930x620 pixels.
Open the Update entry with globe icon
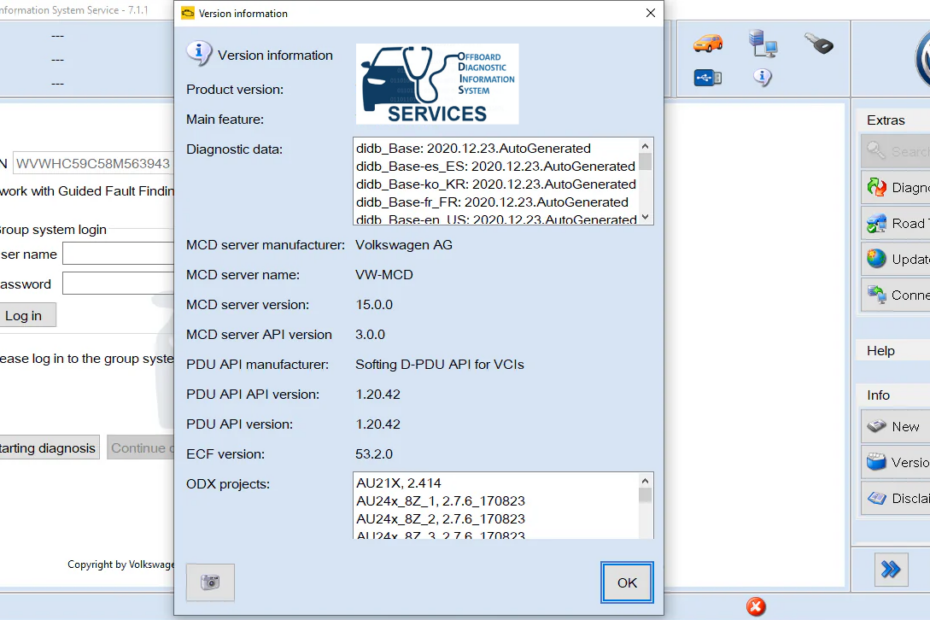click(x=896, y=259)
